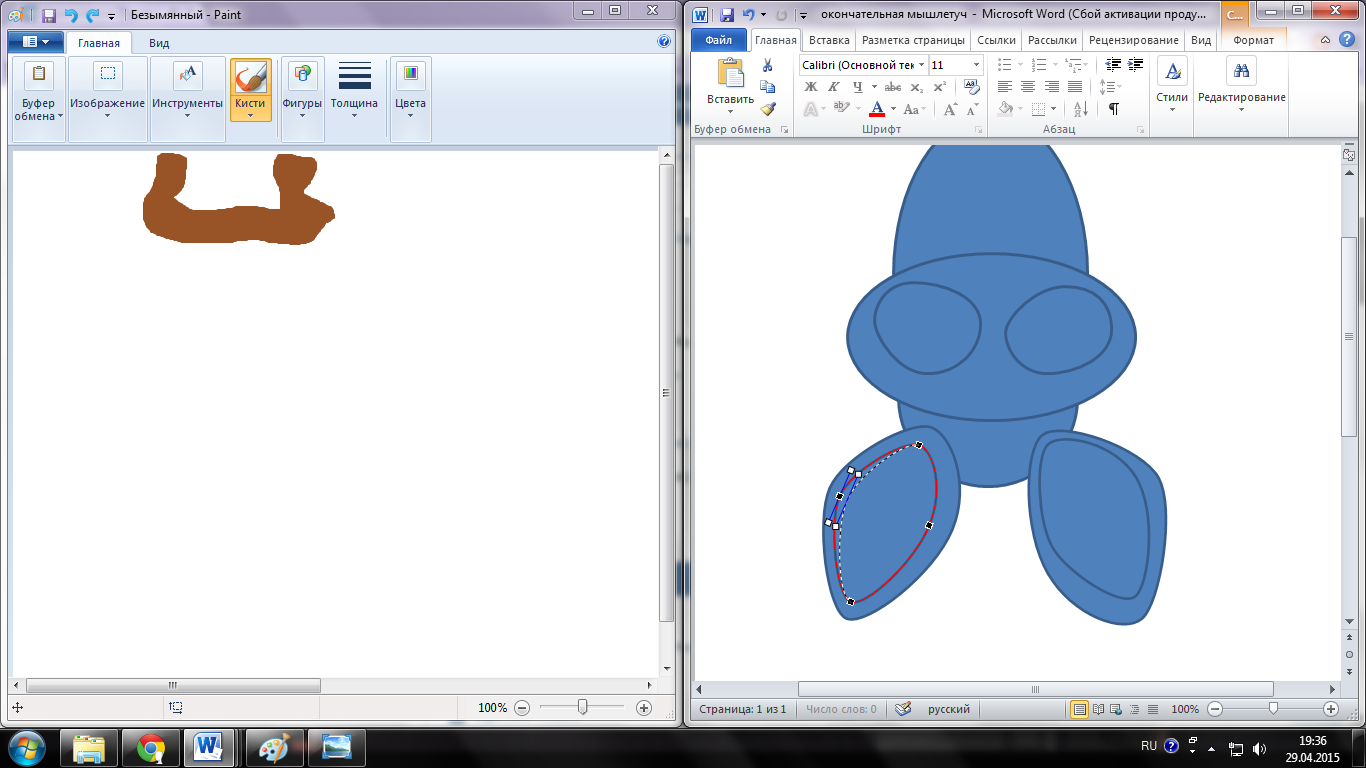
Task: Switch to the Вид tab in Paint
Action: (x=159, y=43)
